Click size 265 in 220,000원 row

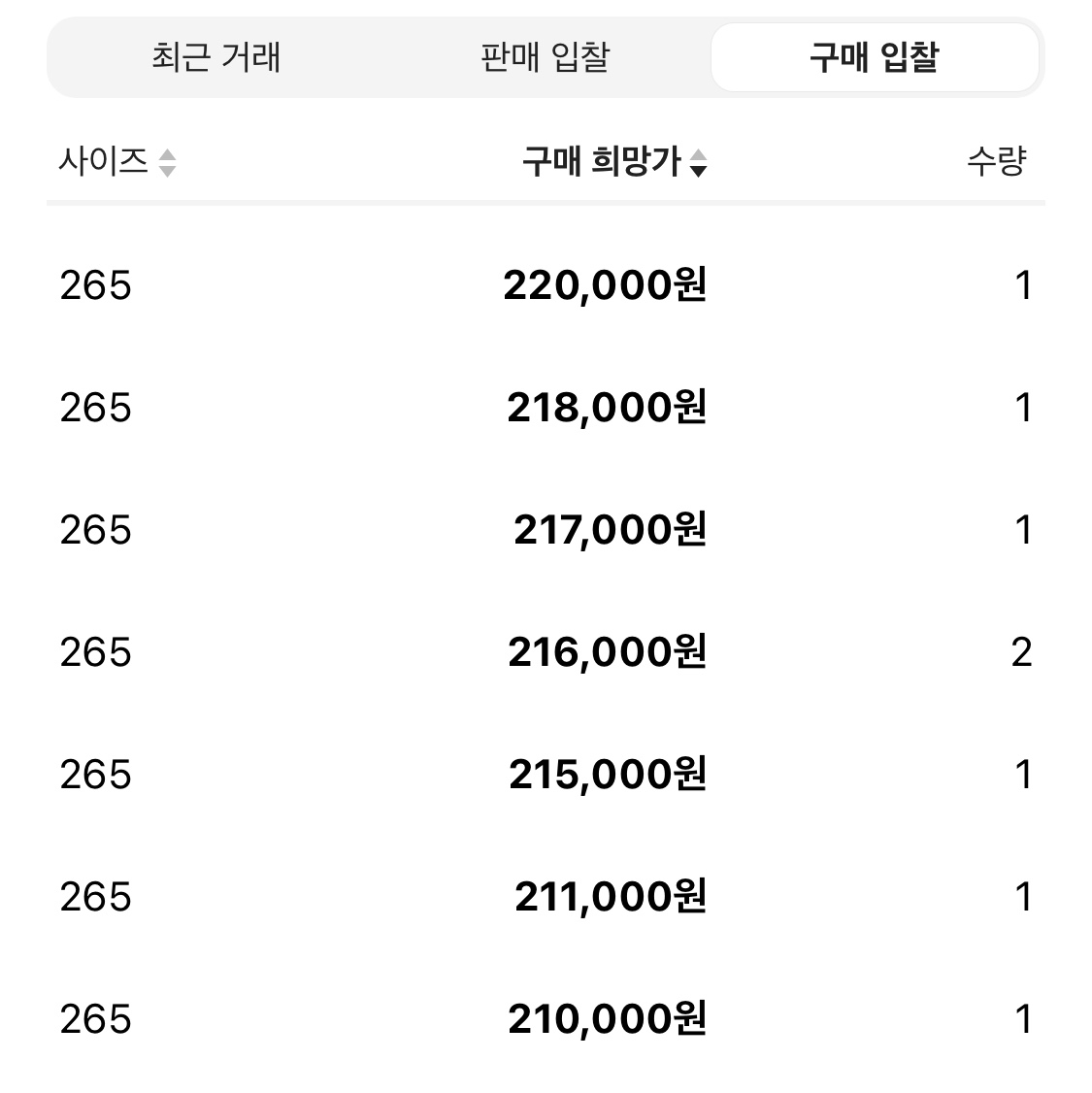[95, 285]
